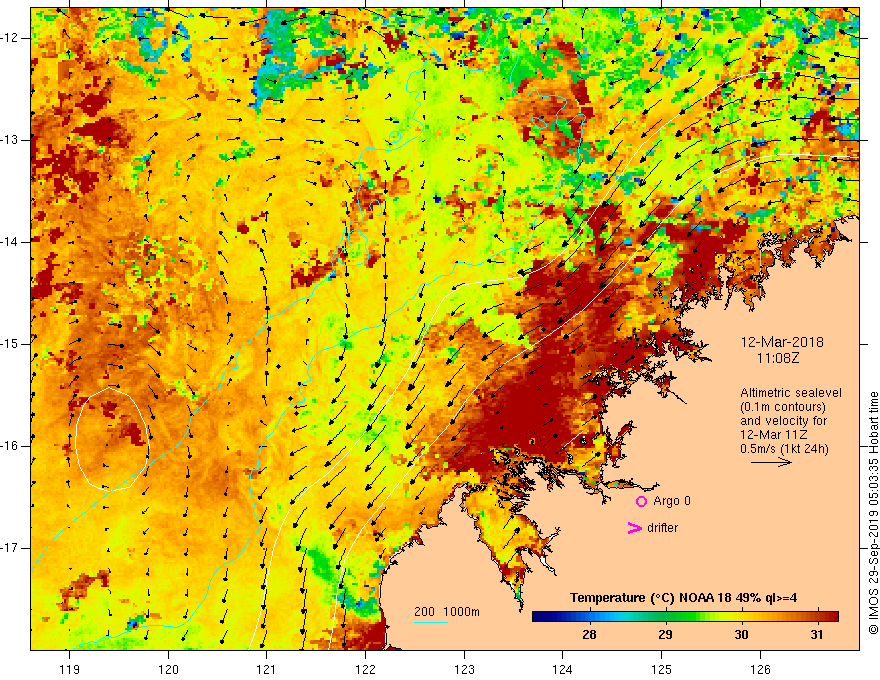
Task: Click the date text 12-Mar-2018
Action: click(782, 342)
